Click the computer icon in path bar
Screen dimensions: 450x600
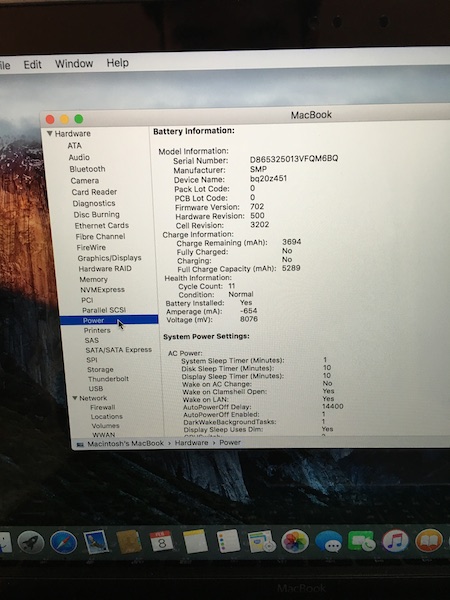tap(80, 444)
